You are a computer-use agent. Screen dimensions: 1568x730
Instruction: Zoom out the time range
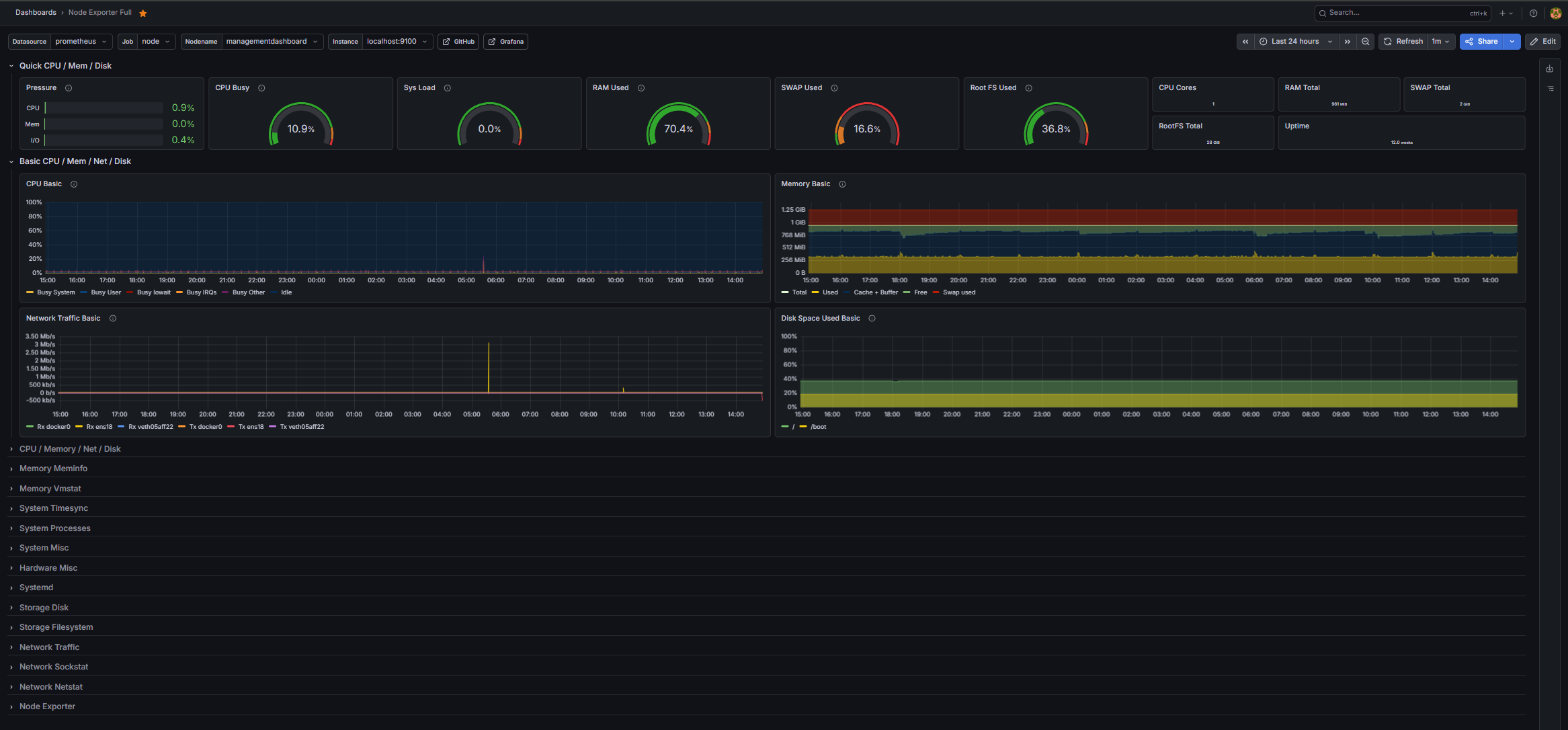coord(1365,42)
